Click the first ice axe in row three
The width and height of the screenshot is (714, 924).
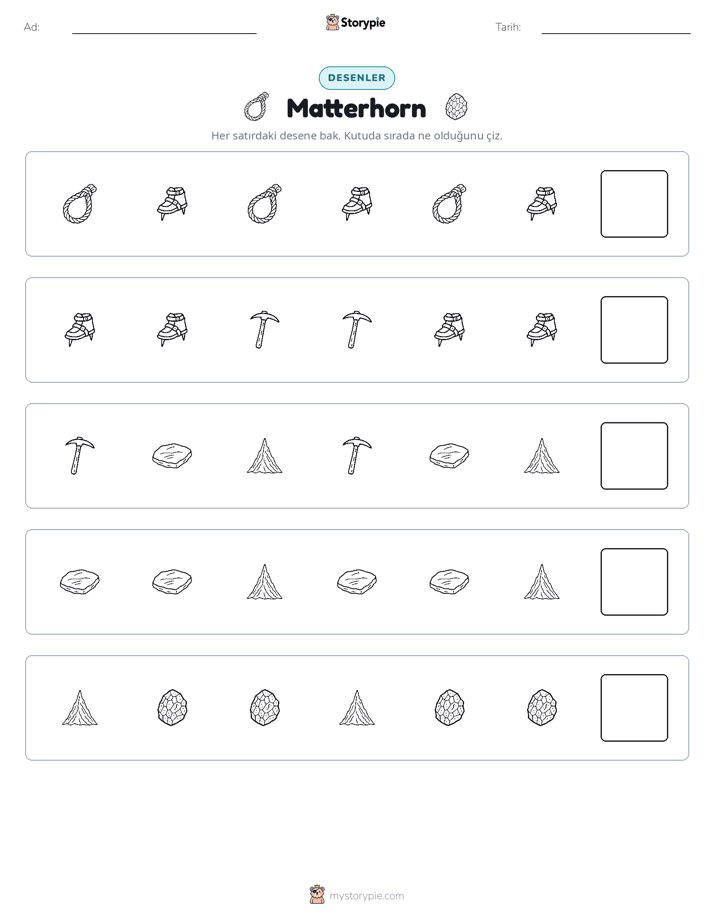tap(80, 456)
